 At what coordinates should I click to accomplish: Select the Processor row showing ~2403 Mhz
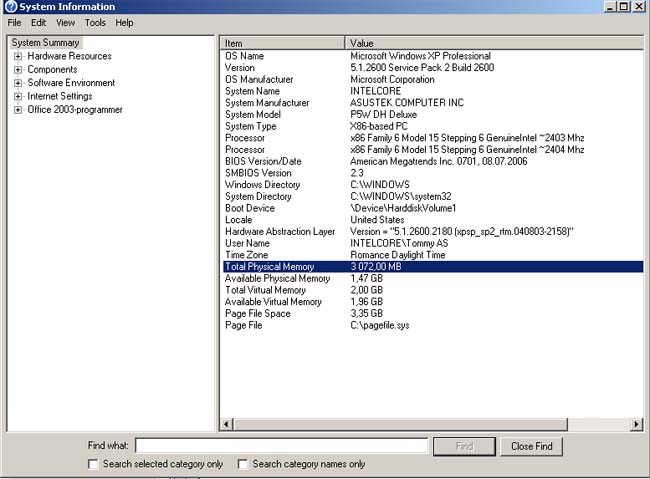(433, 138)
